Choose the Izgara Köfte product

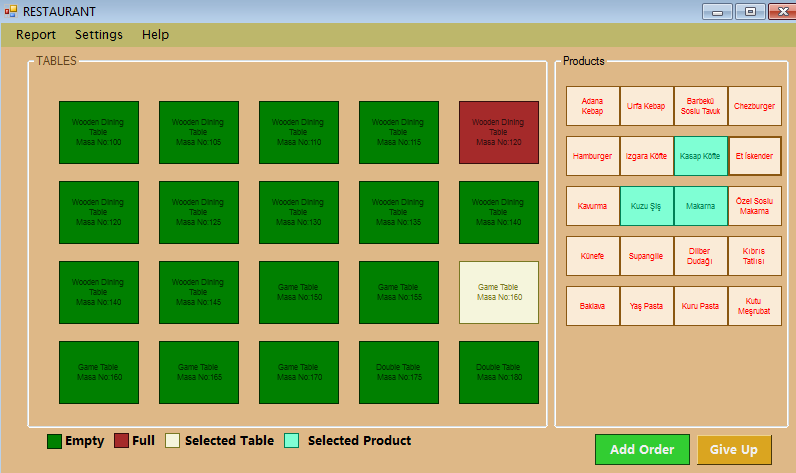[646, 156]
